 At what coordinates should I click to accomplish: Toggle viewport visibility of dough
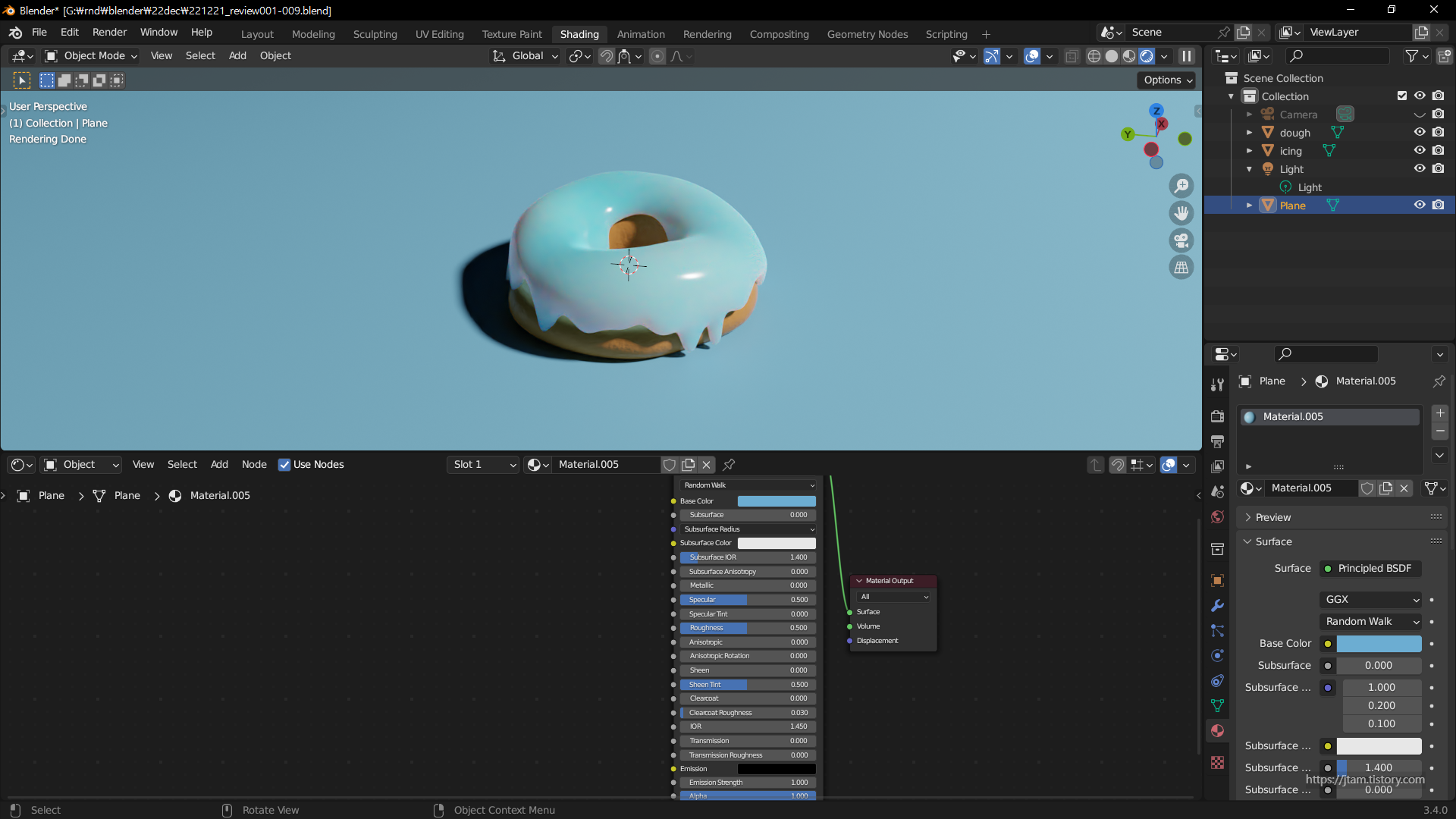pyautogui.click(x=1420, y=132)
